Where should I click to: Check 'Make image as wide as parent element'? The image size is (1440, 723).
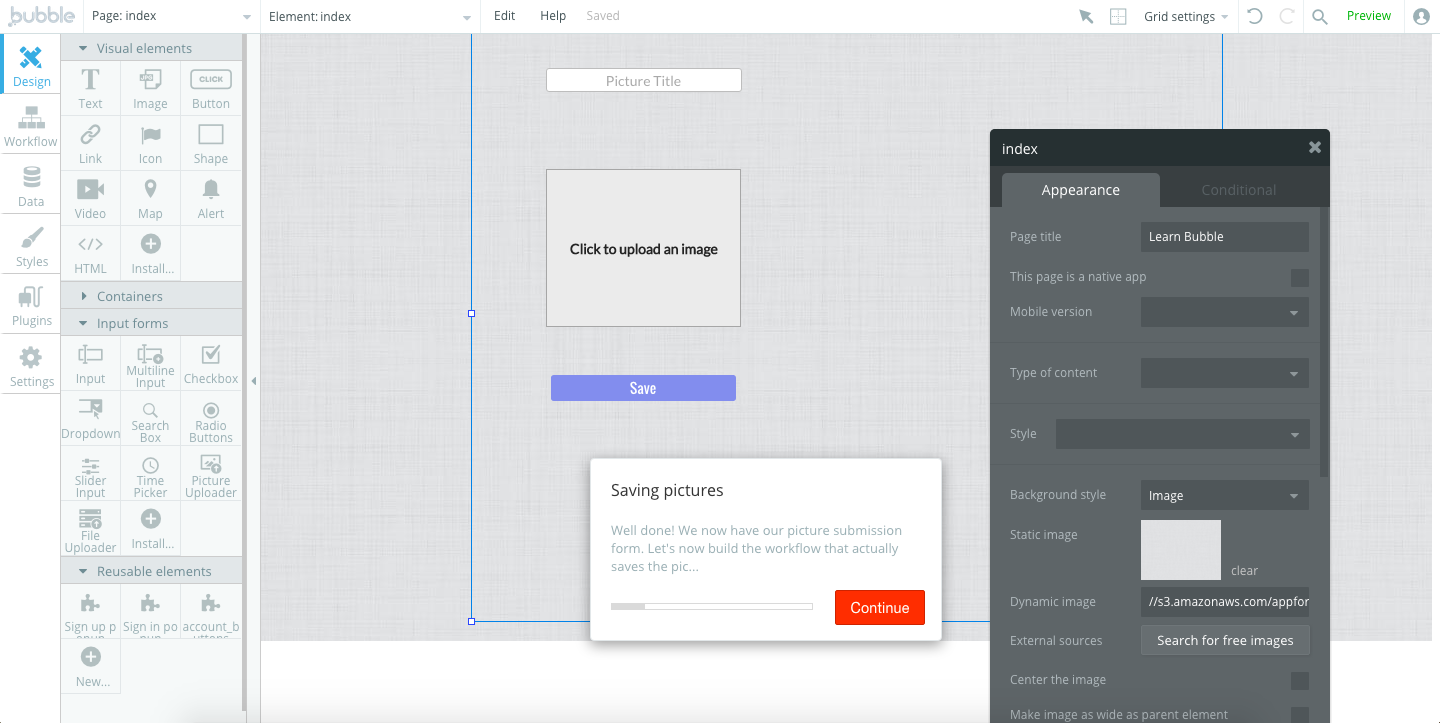(x=1299, y=714)
